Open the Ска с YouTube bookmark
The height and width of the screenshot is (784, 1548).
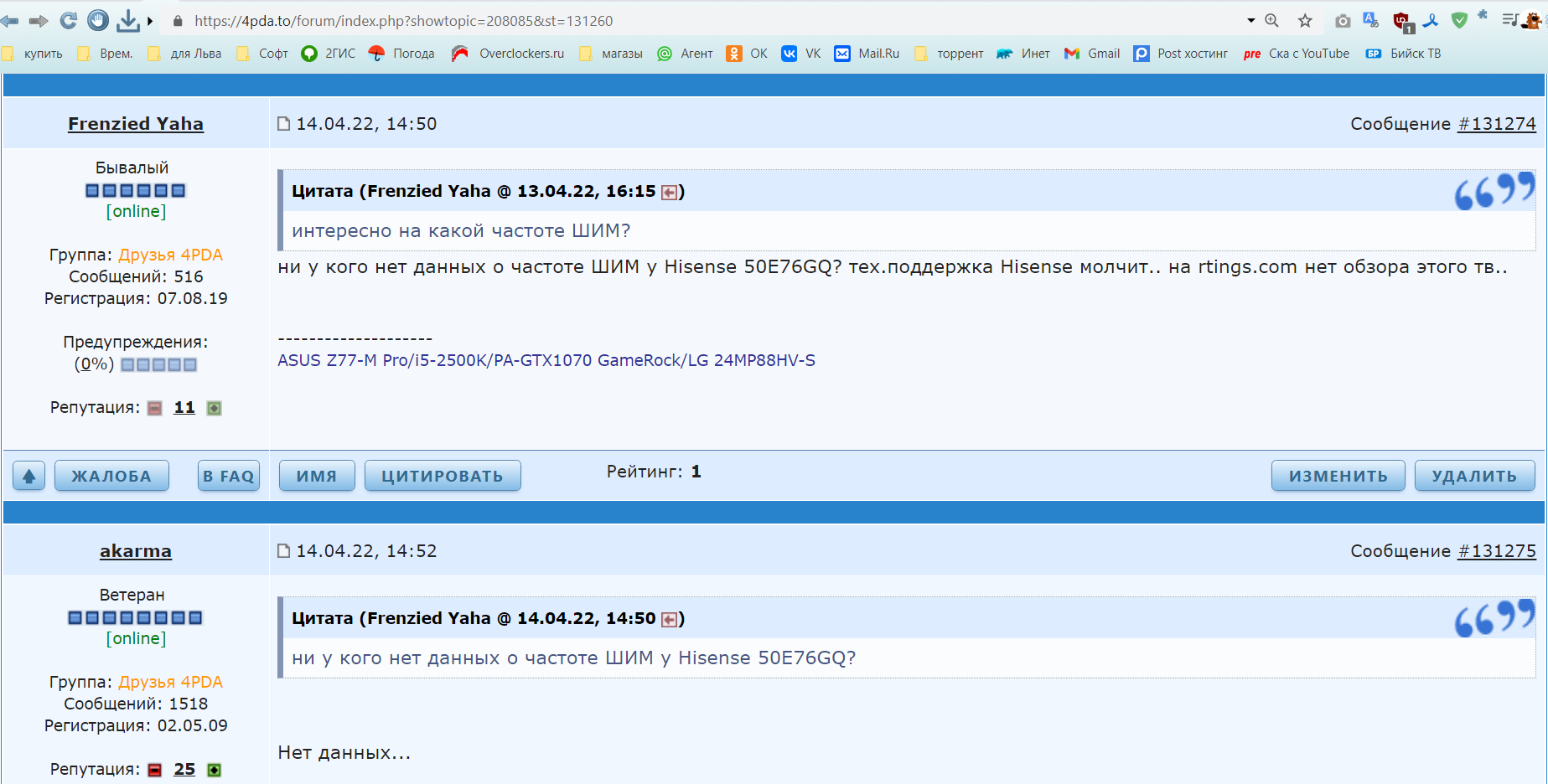point(1297,54)
